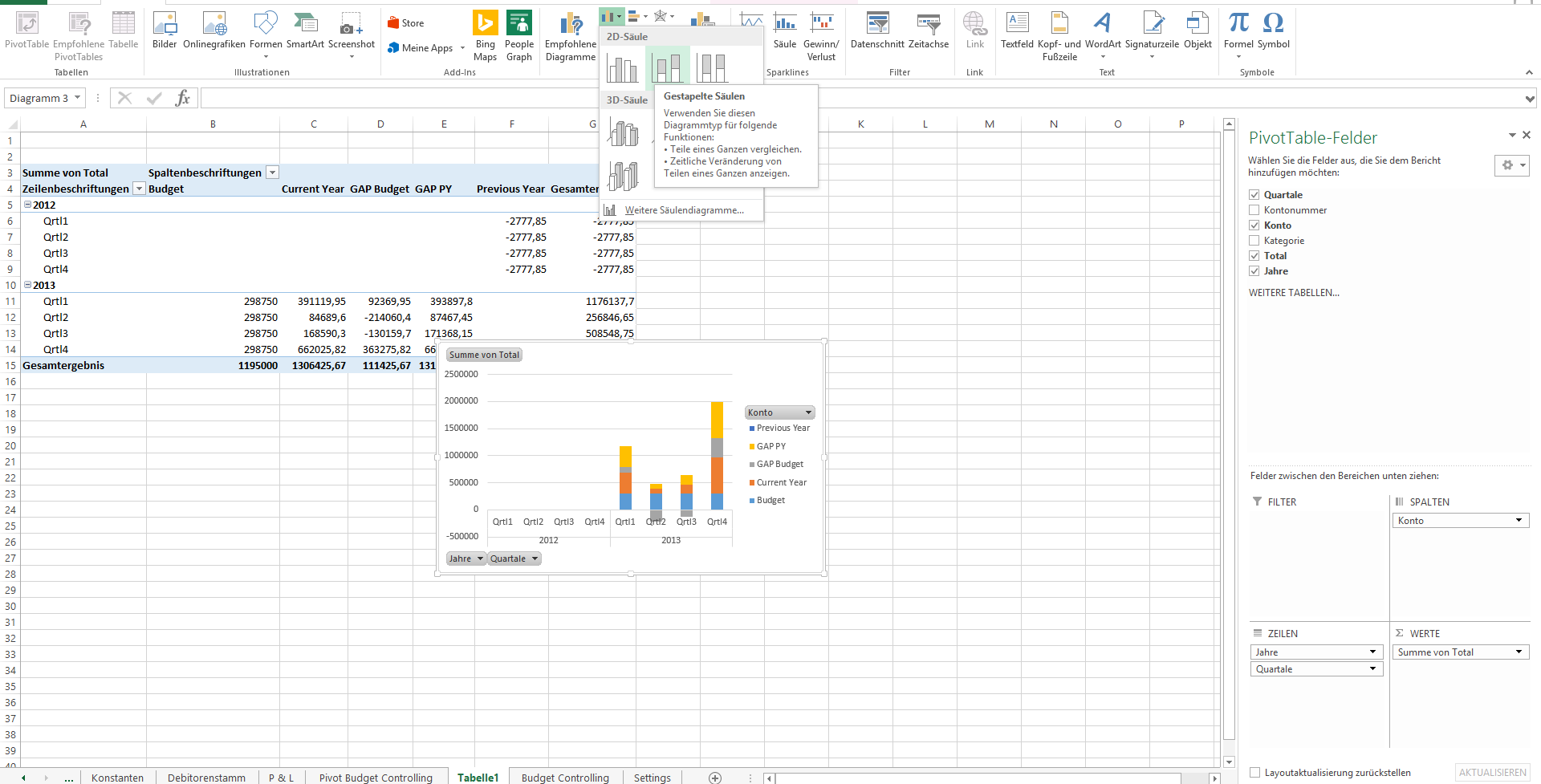Uncheck the Quartale field checkbox

click(x=1254, y=195)
